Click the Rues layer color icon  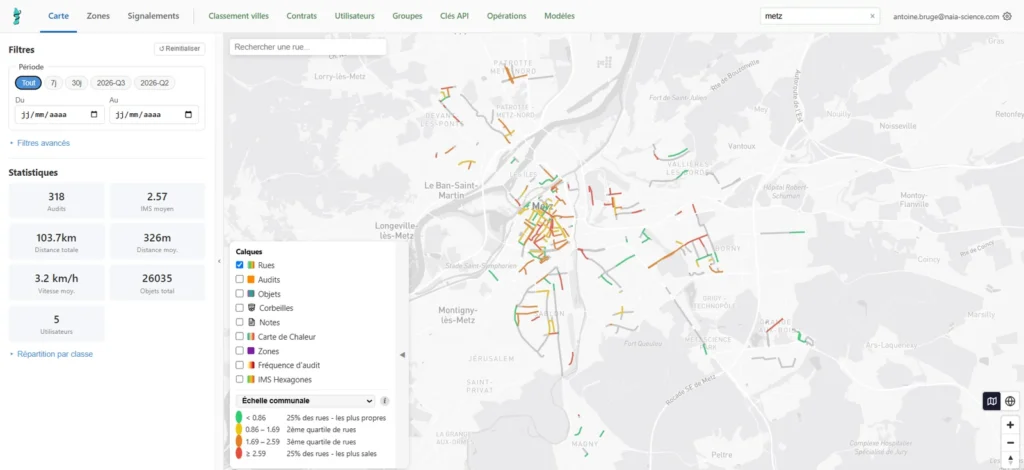point(251,265)
